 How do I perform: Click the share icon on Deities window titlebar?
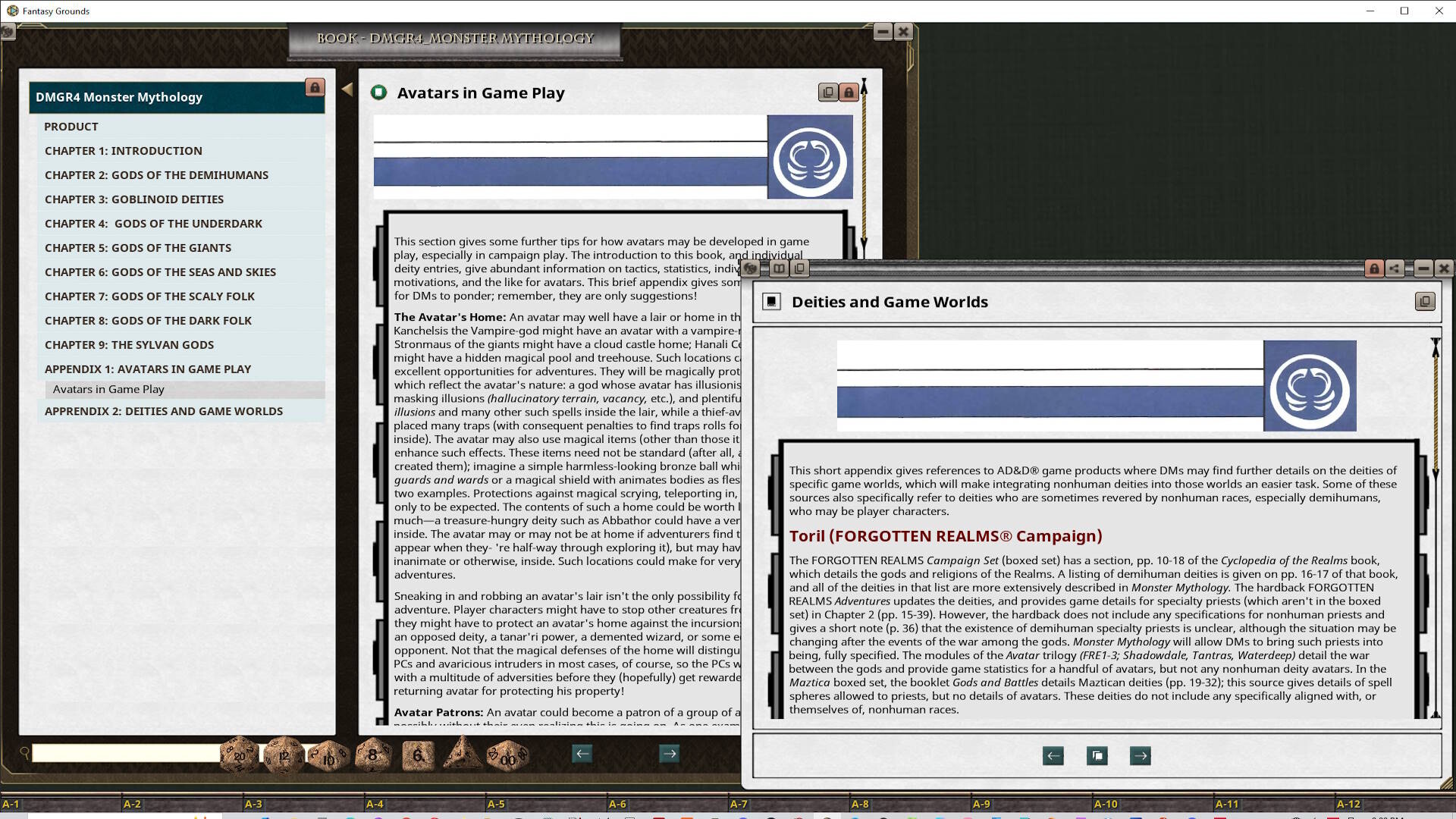coord(1395,268)
